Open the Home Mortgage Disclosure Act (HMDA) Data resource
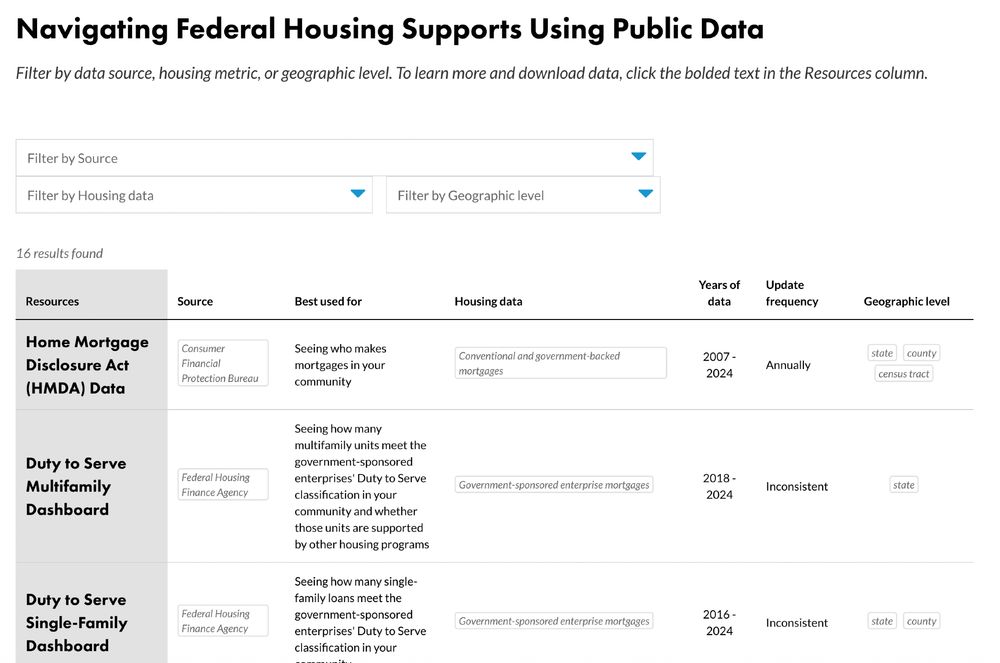Image resolution: width=1000 pixels, height=663 pixels. pos(87,365)
